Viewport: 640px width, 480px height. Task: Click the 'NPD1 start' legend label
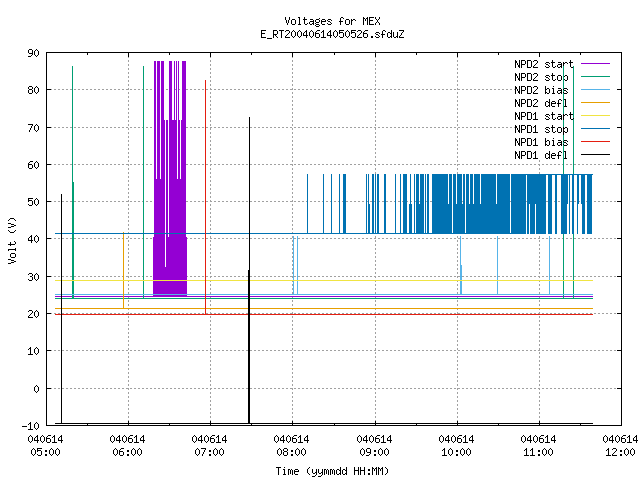pyautogui.click(x=544, y=116)
